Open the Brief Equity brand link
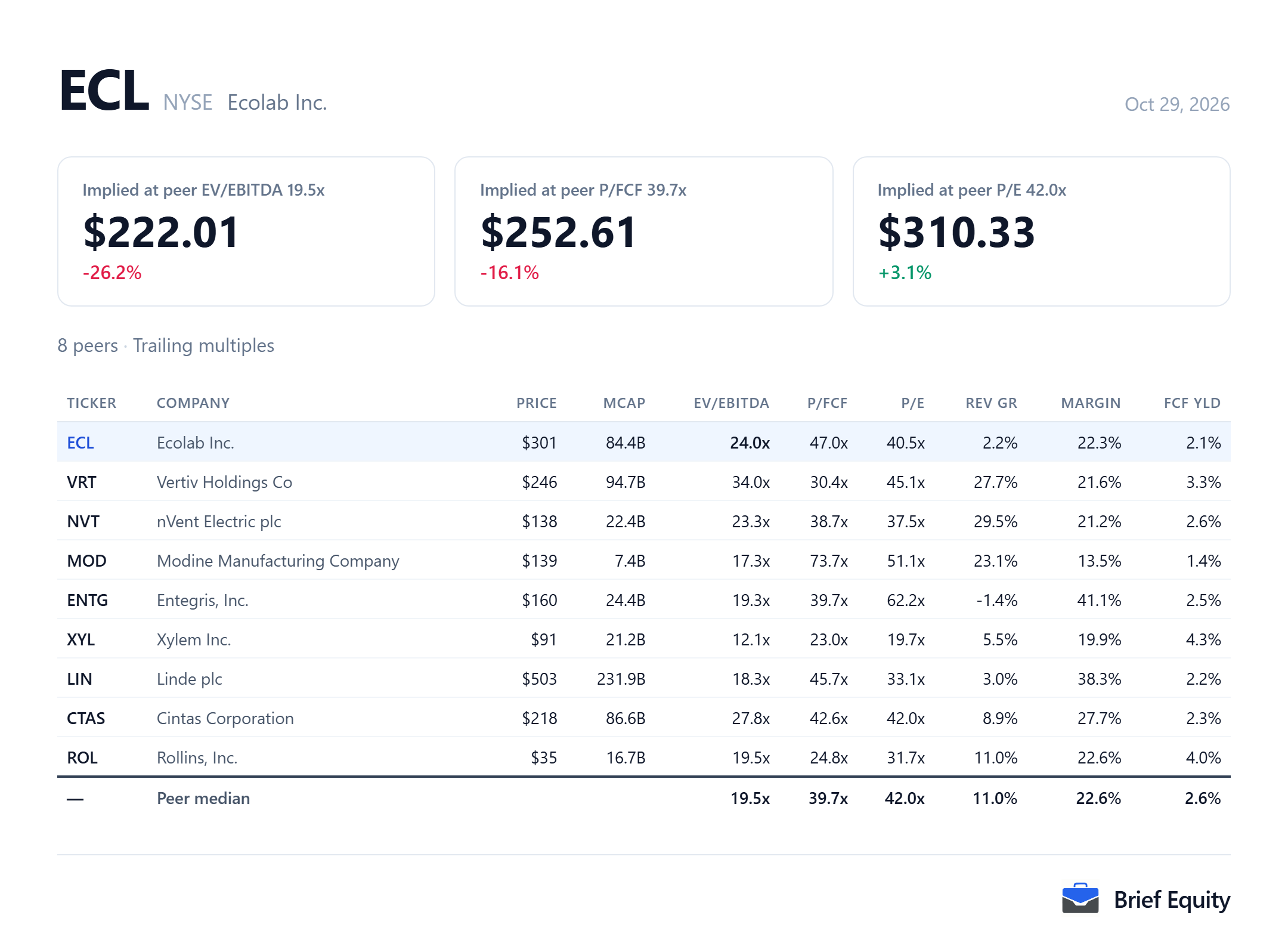Image resolution: width=1288 pixels, height=946 pixels. 1145,899
